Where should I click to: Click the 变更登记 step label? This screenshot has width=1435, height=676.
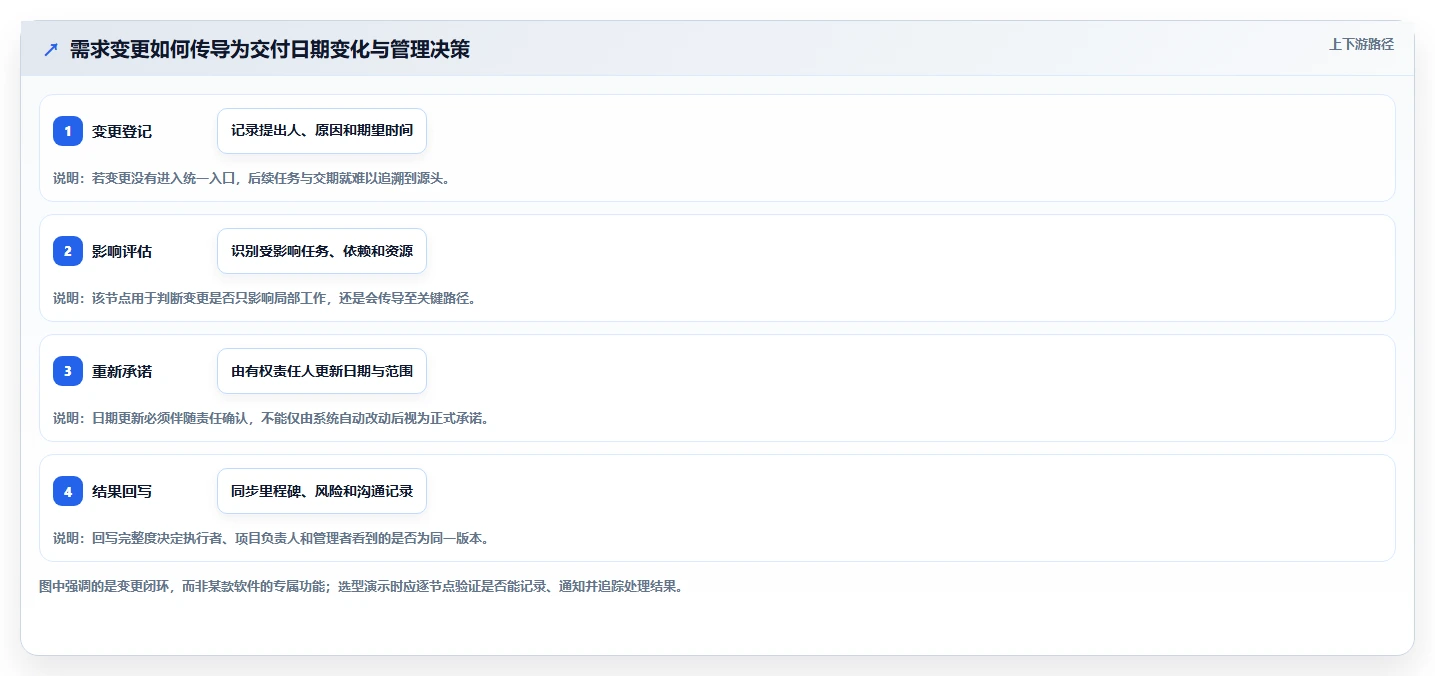[x=122, y=131]
